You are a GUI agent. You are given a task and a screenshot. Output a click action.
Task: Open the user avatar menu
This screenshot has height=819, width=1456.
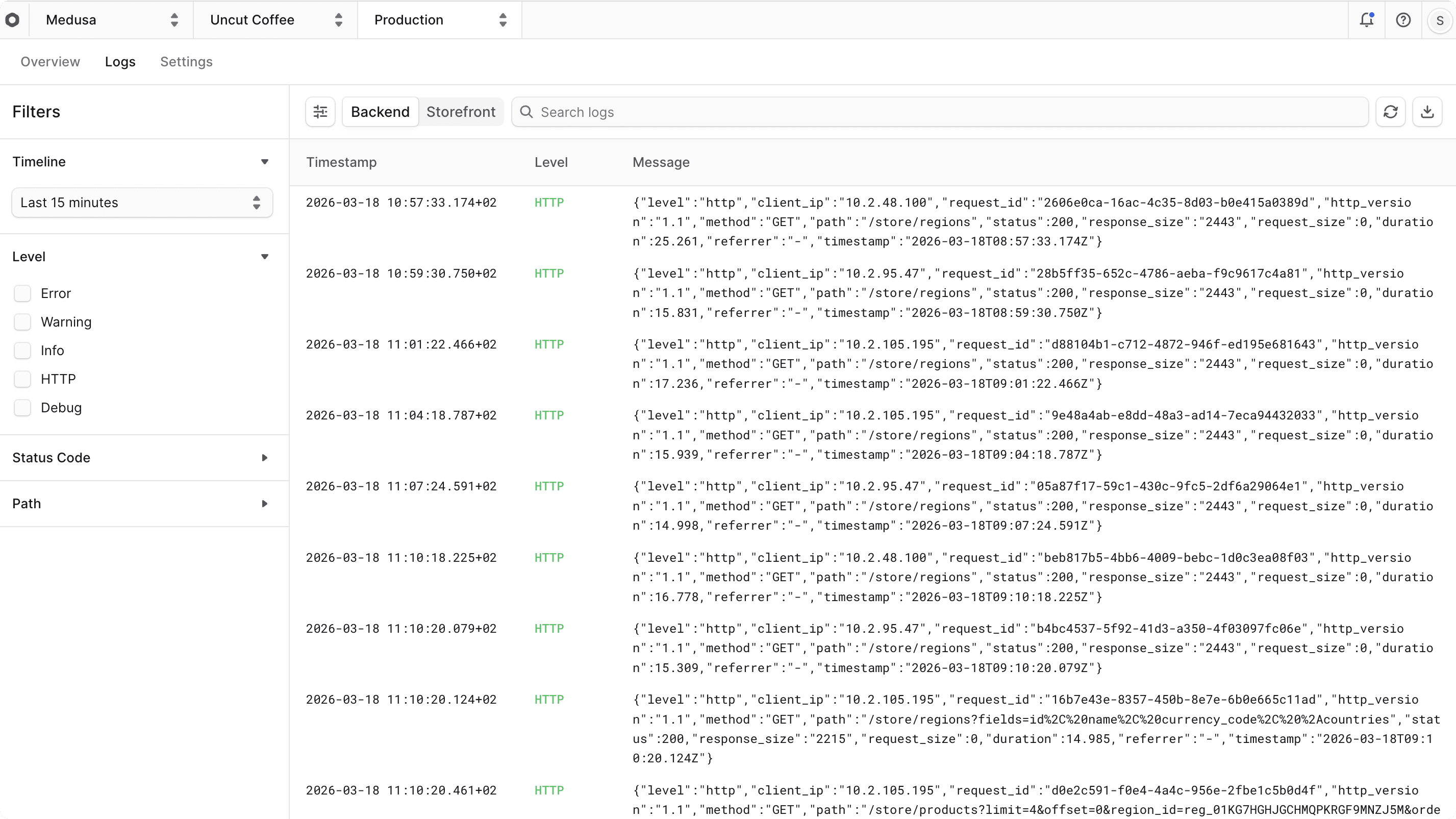(x=1440, y=20)
